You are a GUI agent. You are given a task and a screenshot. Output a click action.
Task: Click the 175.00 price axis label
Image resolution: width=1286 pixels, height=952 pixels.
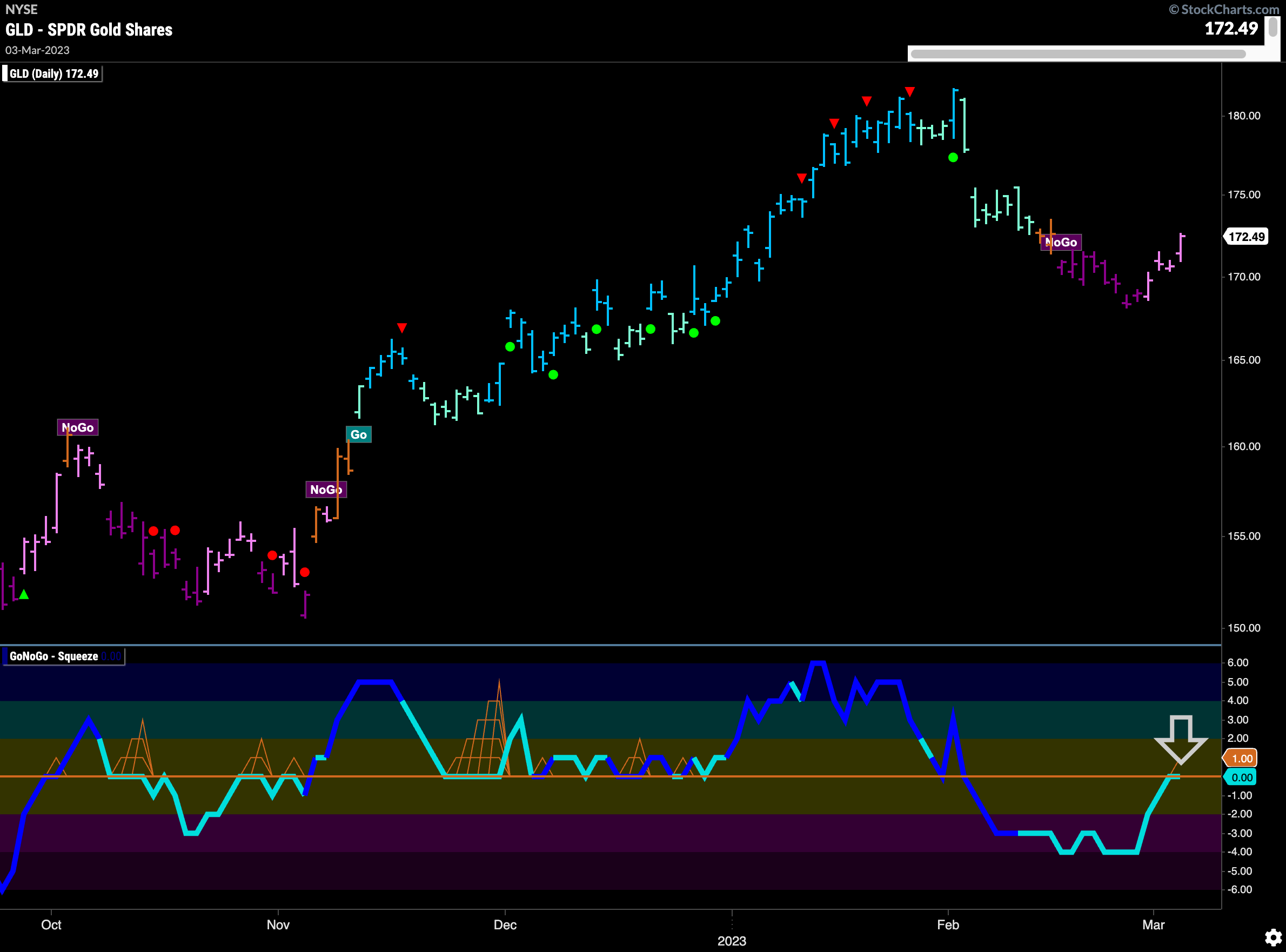pos(1244,195)
